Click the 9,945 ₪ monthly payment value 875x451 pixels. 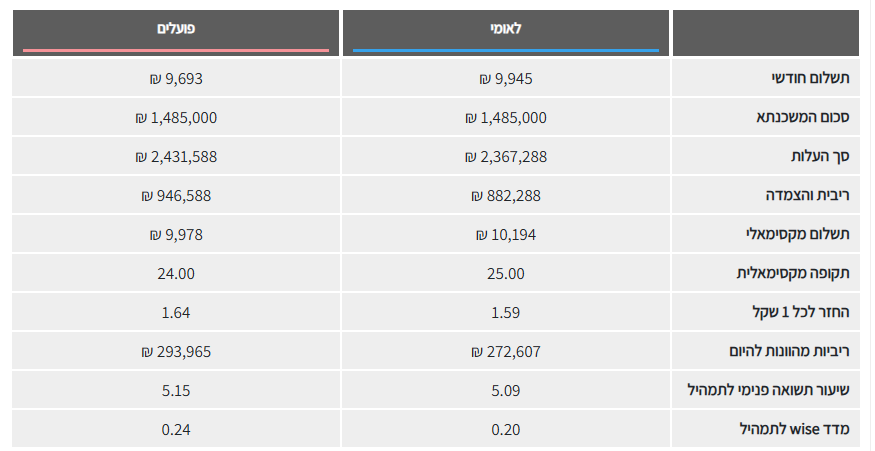[505, 78]
